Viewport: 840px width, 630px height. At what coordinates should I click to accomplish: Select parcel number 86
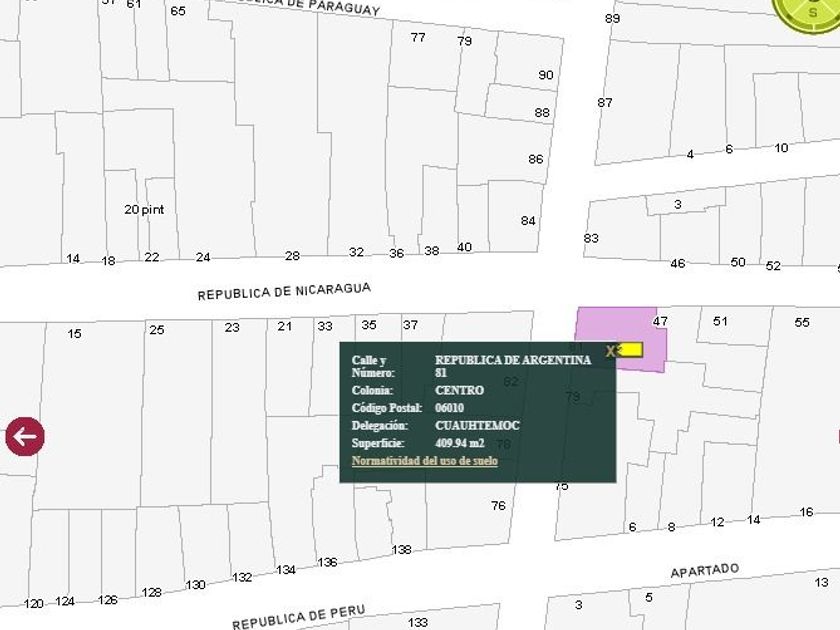(x=535, y=159)
